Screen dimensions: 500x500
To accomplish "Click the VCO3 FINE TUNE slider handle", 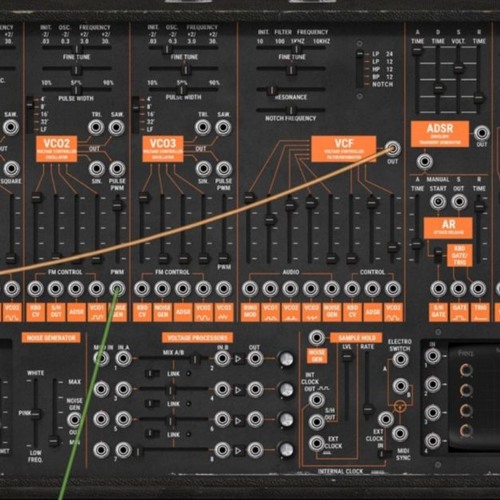I will [x=185, y=70].
